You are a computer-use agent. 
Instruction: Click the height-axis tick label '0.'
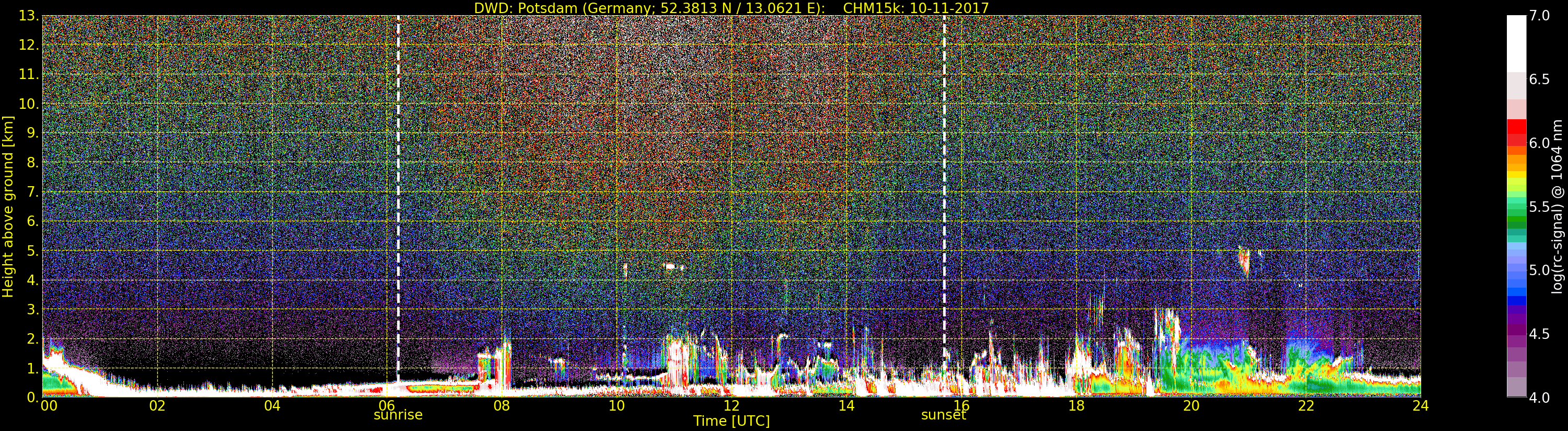coord(33,398)
